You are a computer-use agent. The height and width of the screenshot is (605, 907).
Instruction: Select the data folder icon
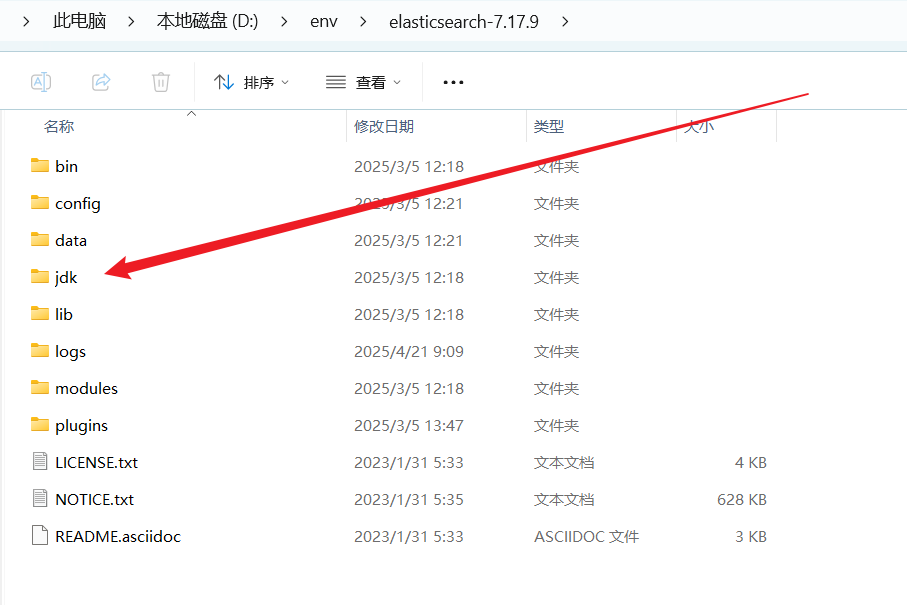click(40, 239)
